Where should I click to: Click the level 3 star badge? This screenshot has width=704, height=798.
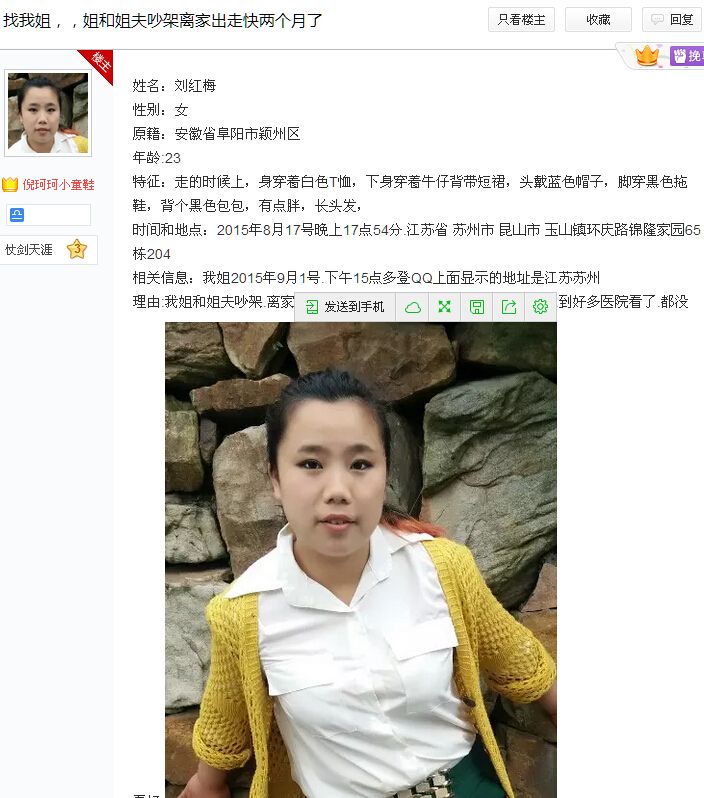click(x=77, y=249)
